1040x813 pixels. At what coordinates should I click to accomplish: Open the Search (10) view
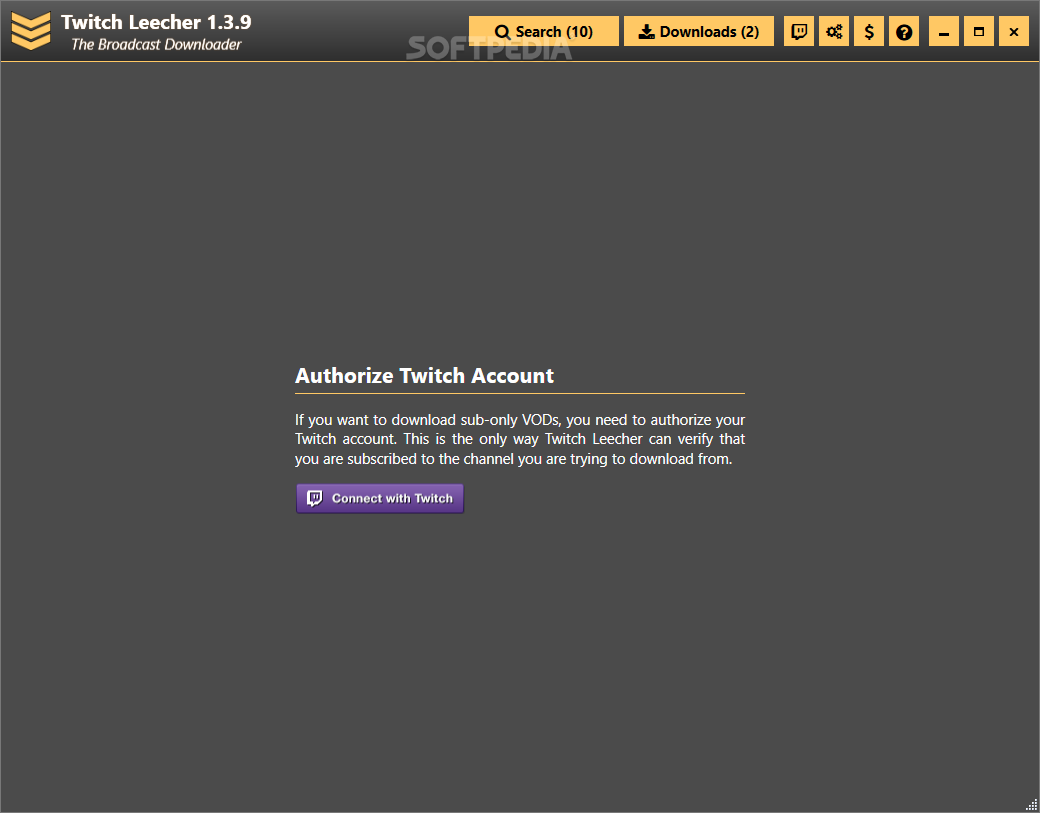543,31
